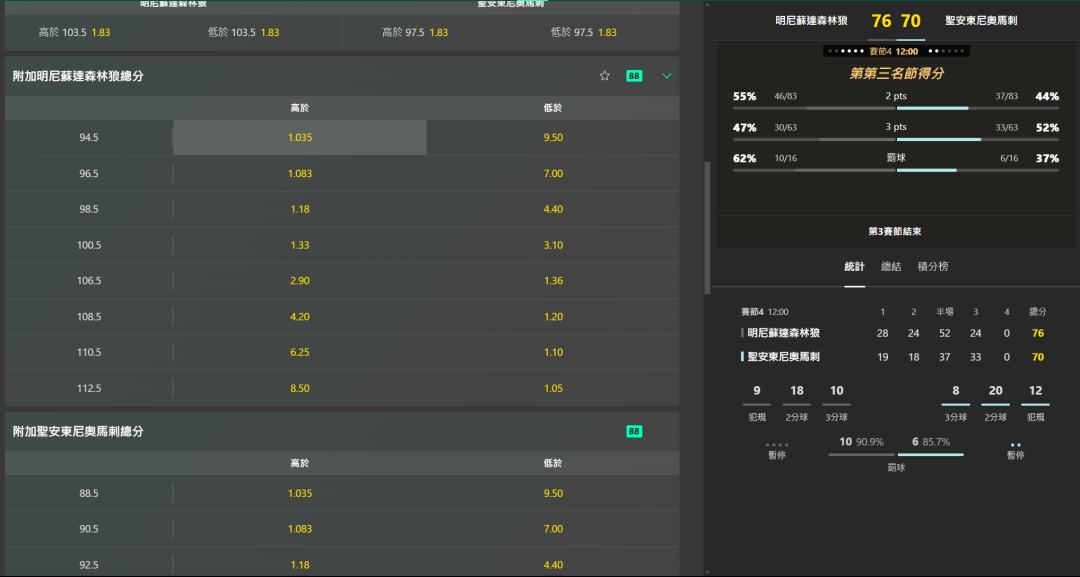This screenshot has width=1080, height=577.
Task: Click the betting markets vertical scrollbar
Action: 707,228
